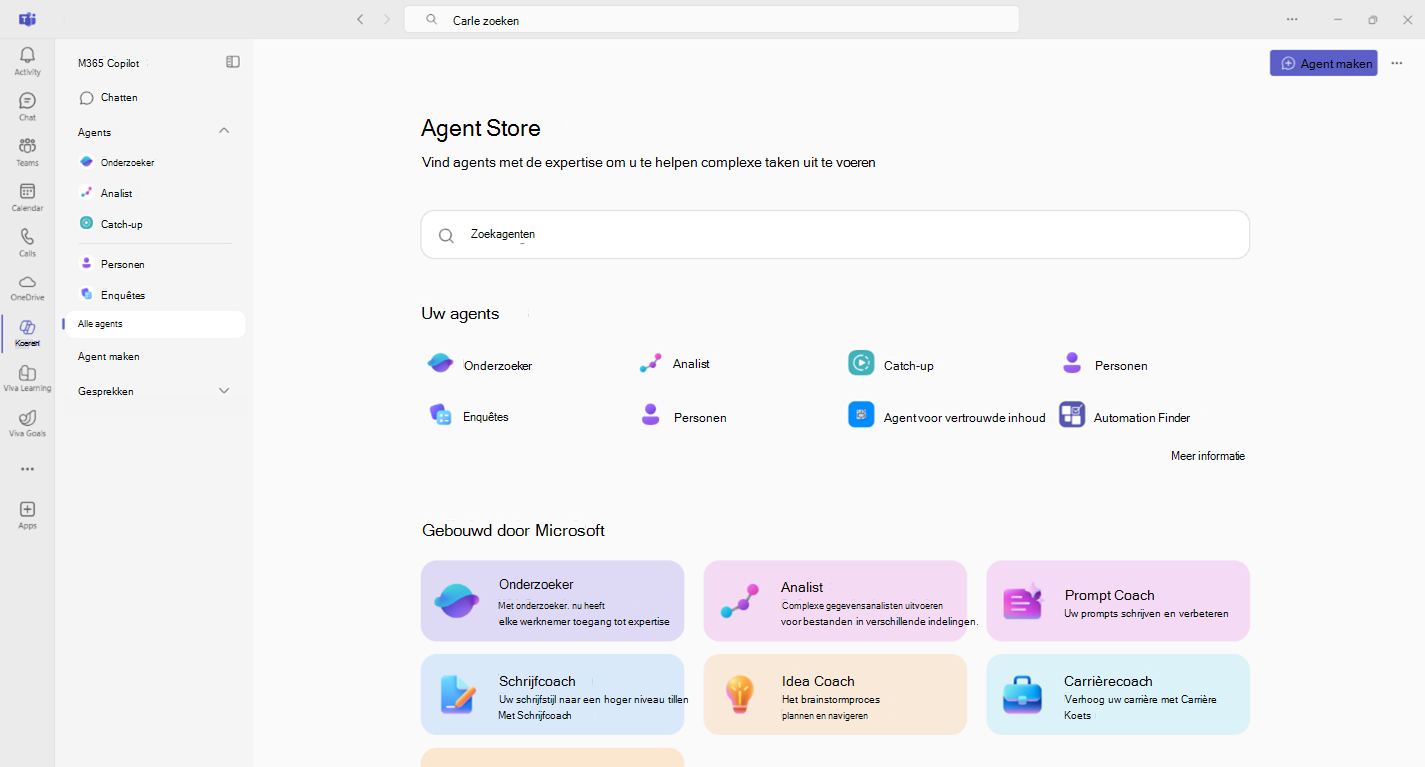Image resolution: width=1425 pixels, height=767 pixels.
Task: Open more options beside Agent maken button
Action: click(x=1397, y=63)
